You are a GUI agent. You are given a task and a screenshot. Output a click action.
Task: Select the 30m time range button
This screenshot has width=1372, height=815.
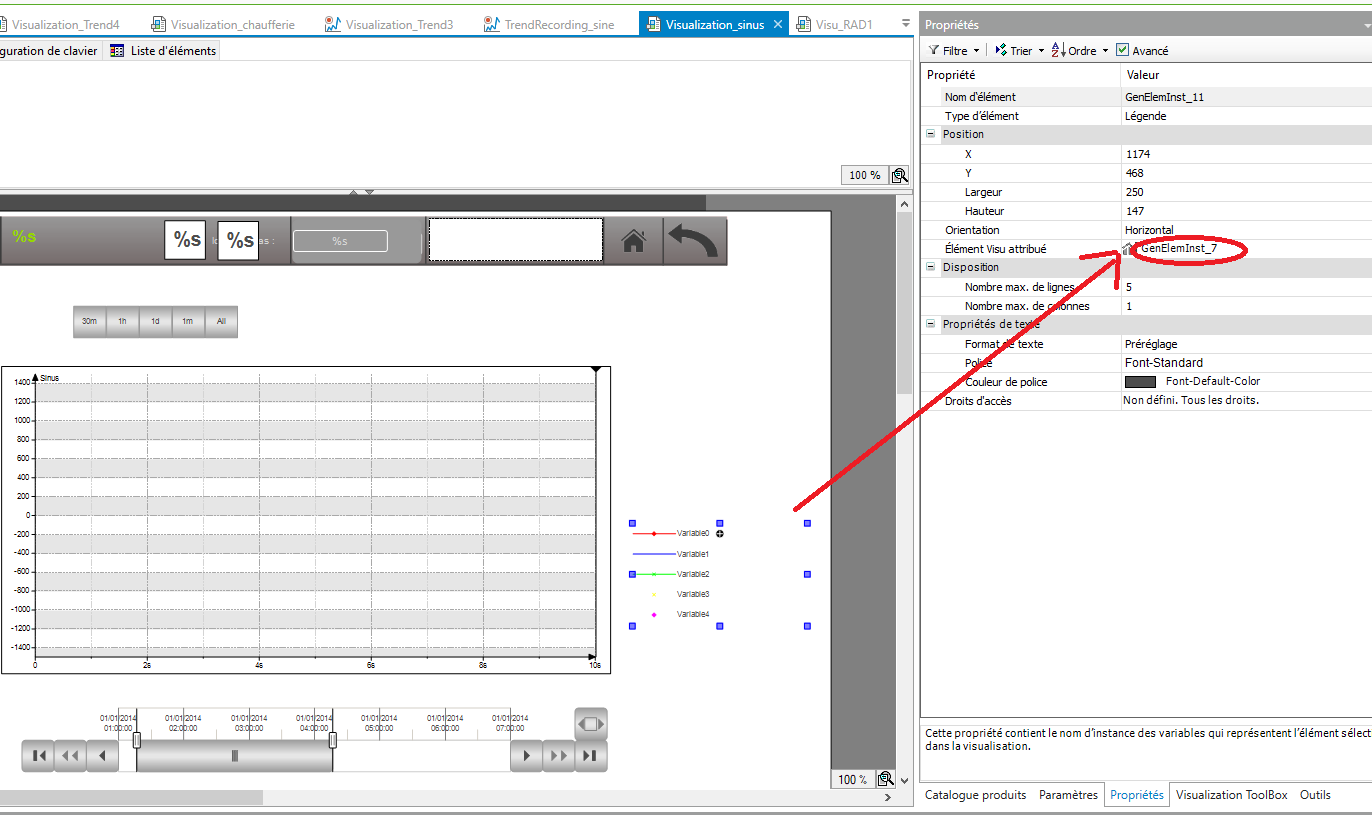[90, 322]
